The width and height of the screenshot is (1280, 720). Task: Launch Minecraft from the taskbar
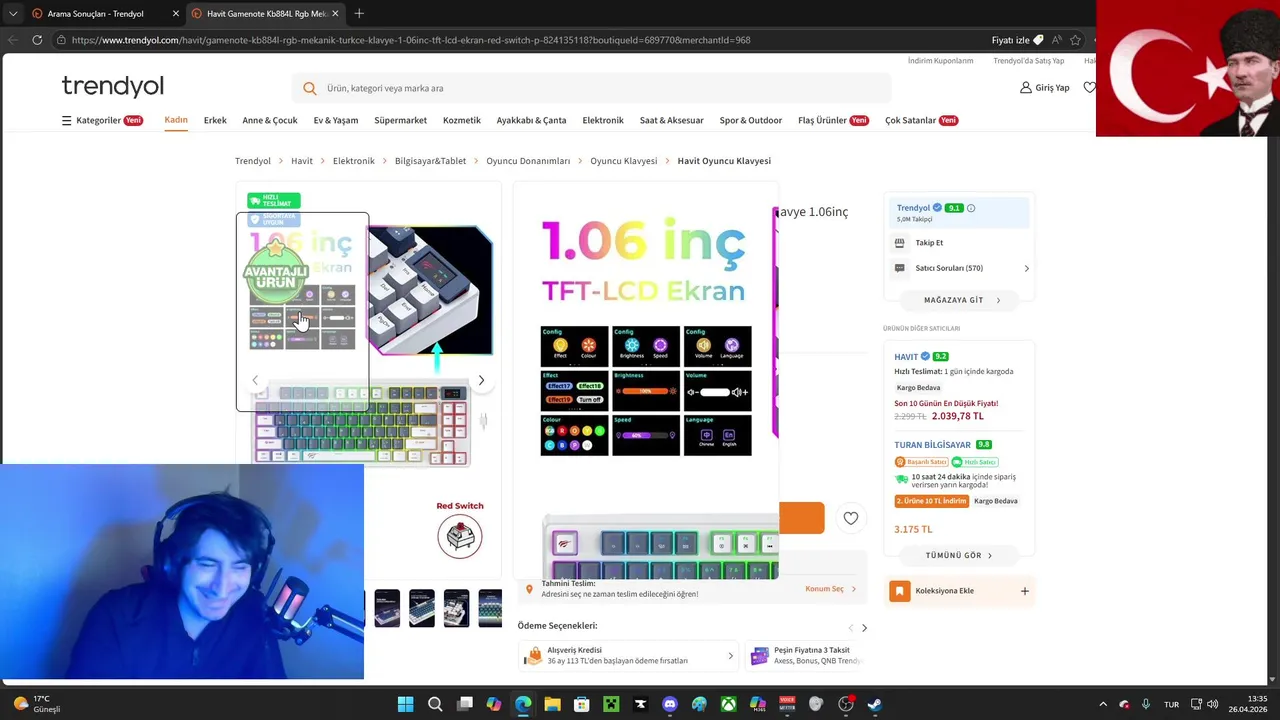(611, 704)
